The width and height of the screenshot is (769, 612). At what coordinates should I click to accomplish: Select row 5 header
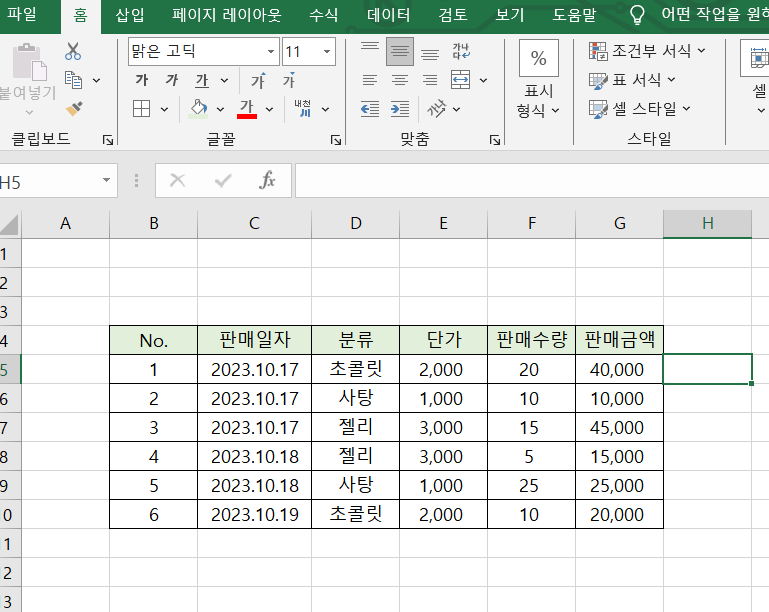(x=10, y=369)
